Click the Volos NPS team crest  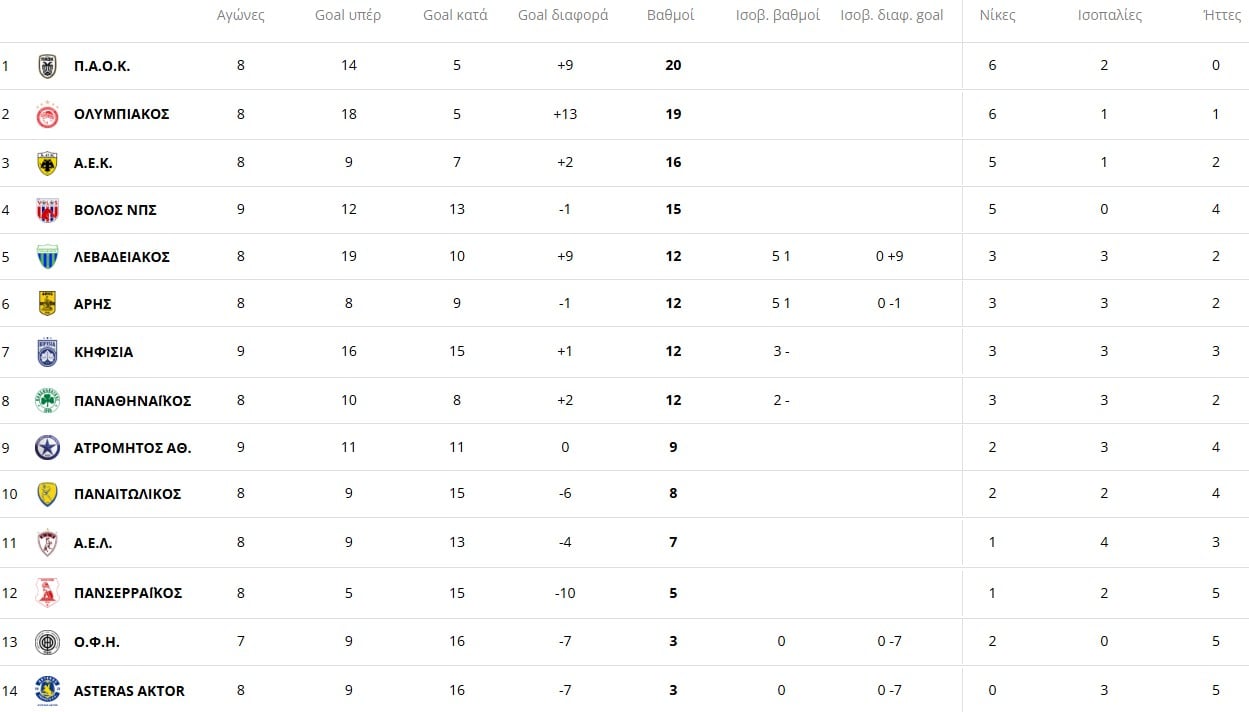point(47,210)
